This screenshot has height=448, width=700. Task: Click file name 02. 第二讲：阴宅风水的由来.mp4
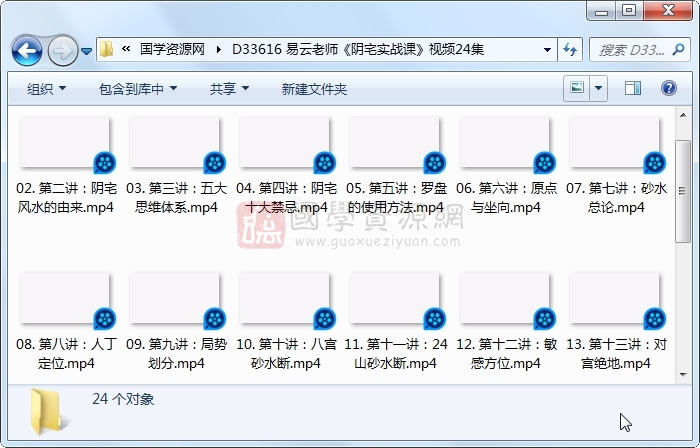tap(66, 198)
